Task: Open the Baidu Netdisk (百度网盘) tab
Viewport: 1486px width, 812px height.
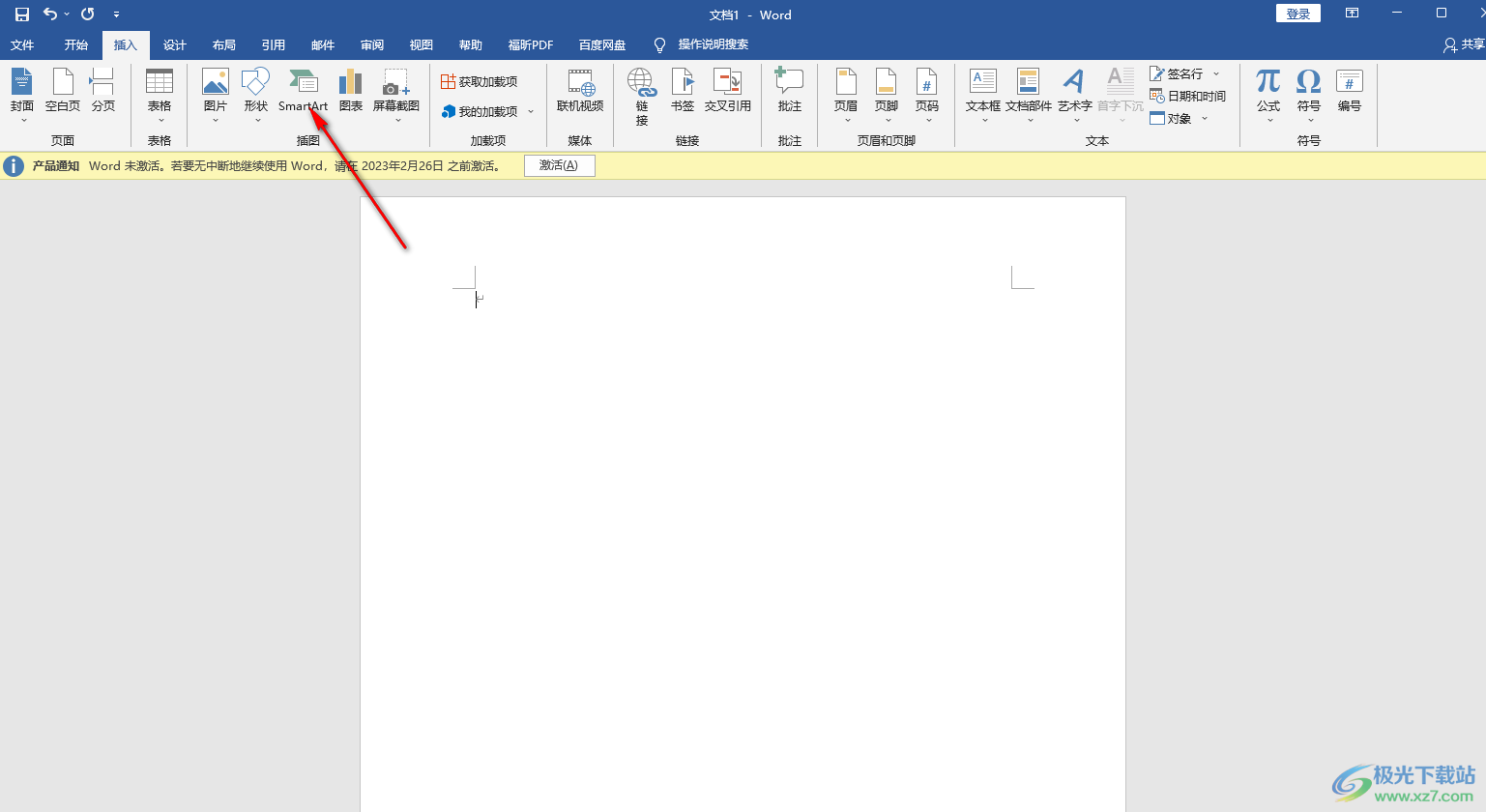Action: (602, 45)
